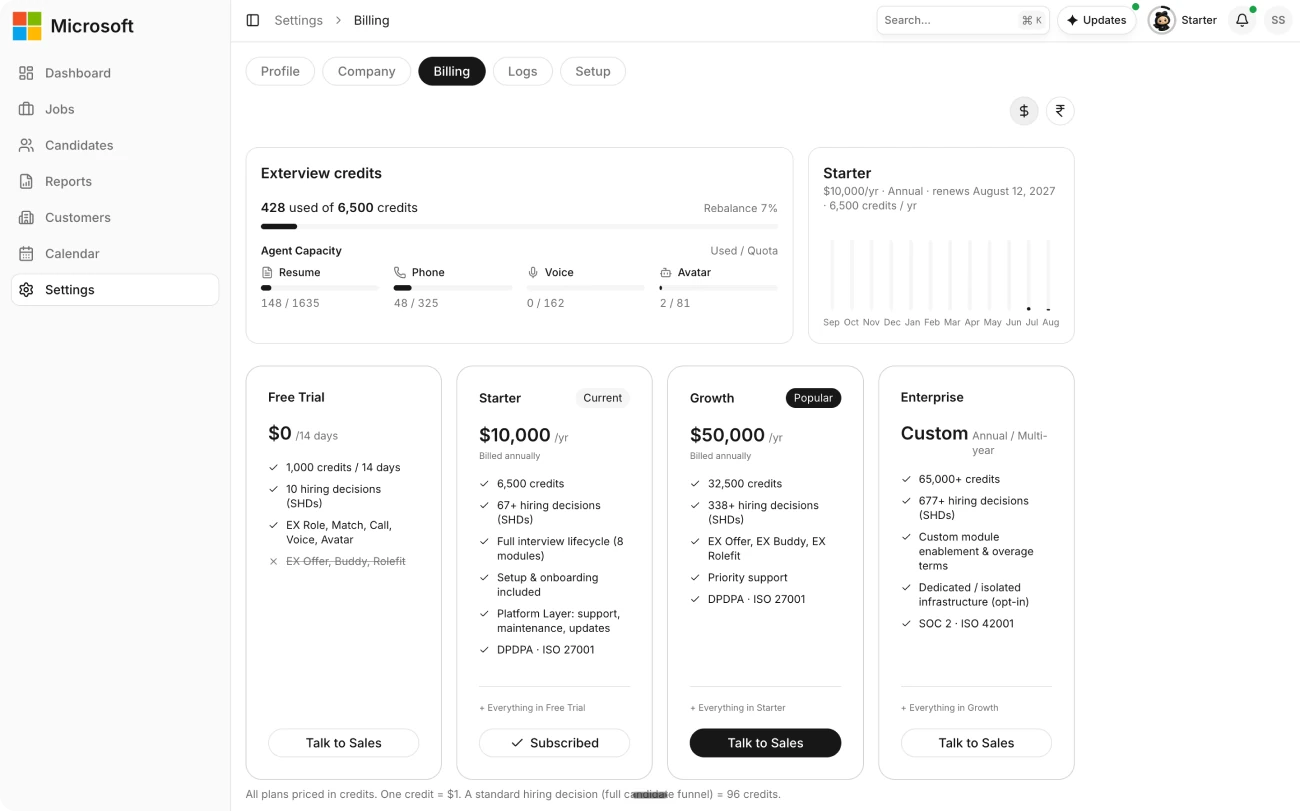The image size is (1300, 811).
Task: Click the credits usage progress bar
Action: [519, 227]
